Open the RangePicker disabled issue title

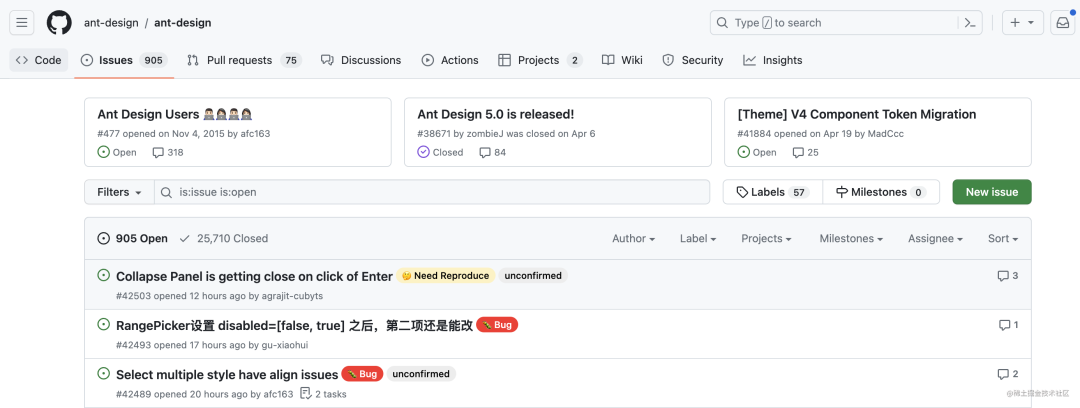[294, 325]
